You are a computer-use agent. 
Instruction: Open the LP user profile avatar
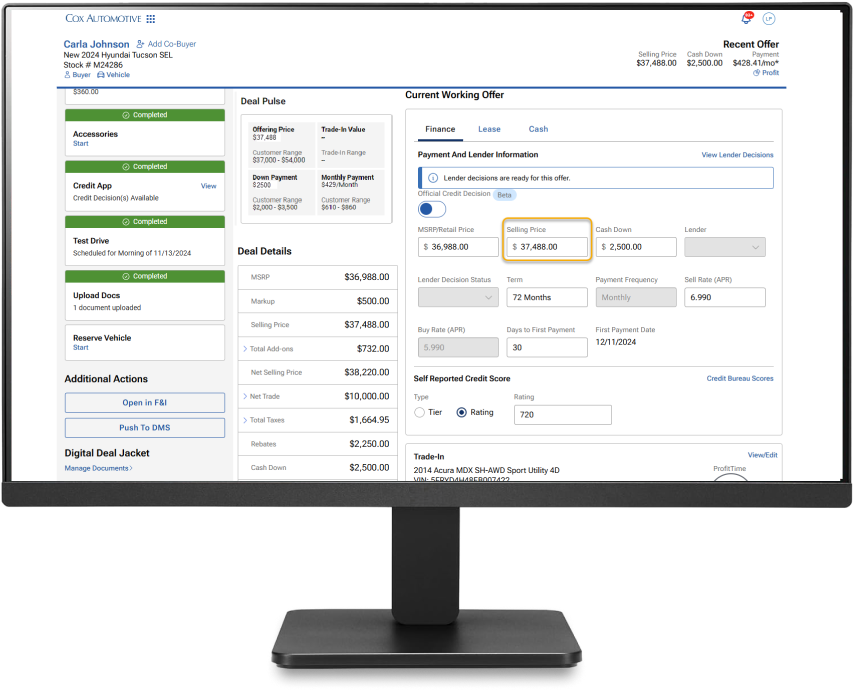(769, 19)
